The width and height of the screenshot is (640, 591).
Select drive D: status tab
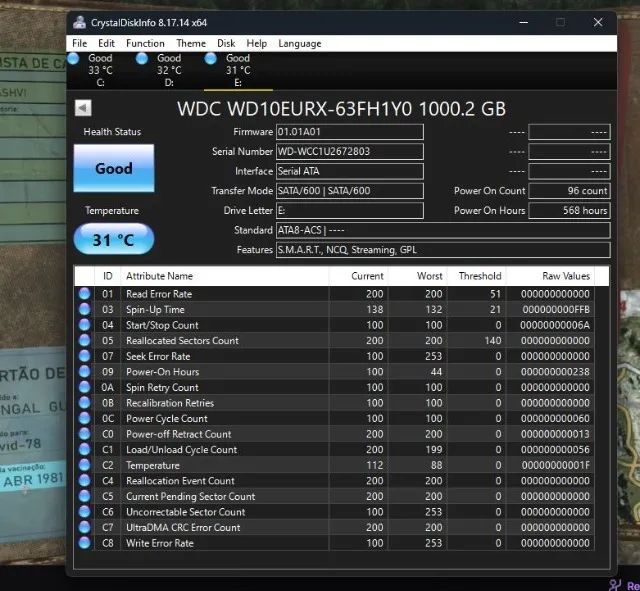coord(169,70)
